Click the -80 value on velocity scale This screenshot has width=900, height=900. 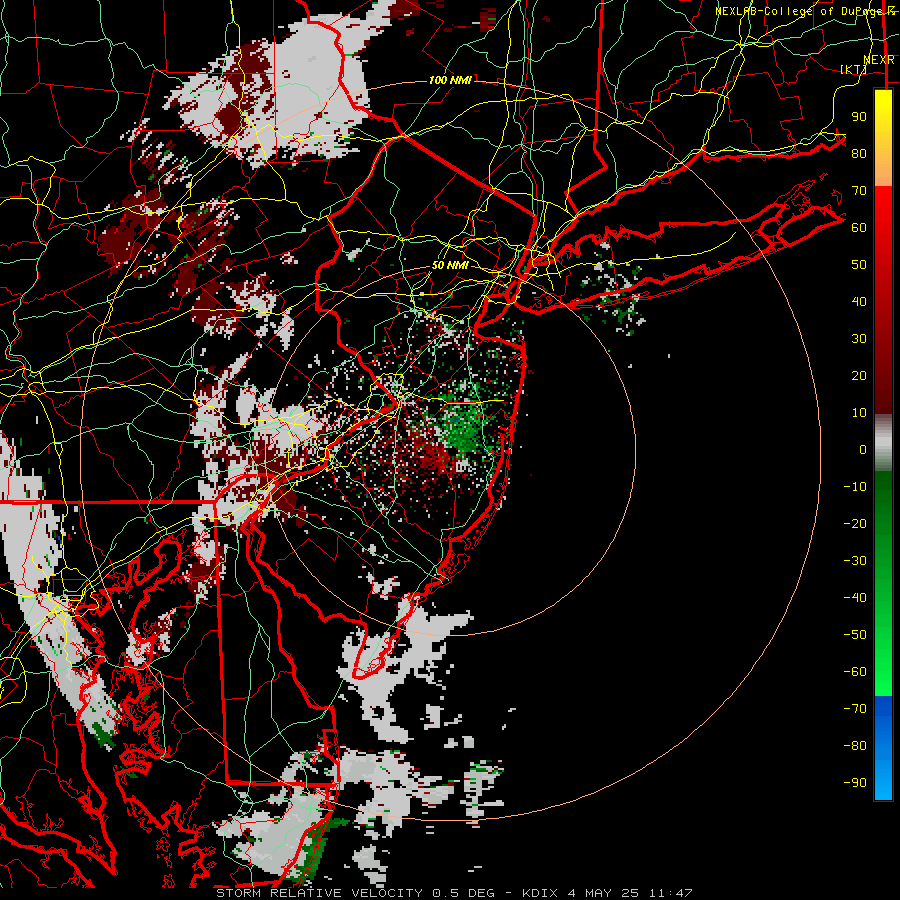[x=855, y=746]
